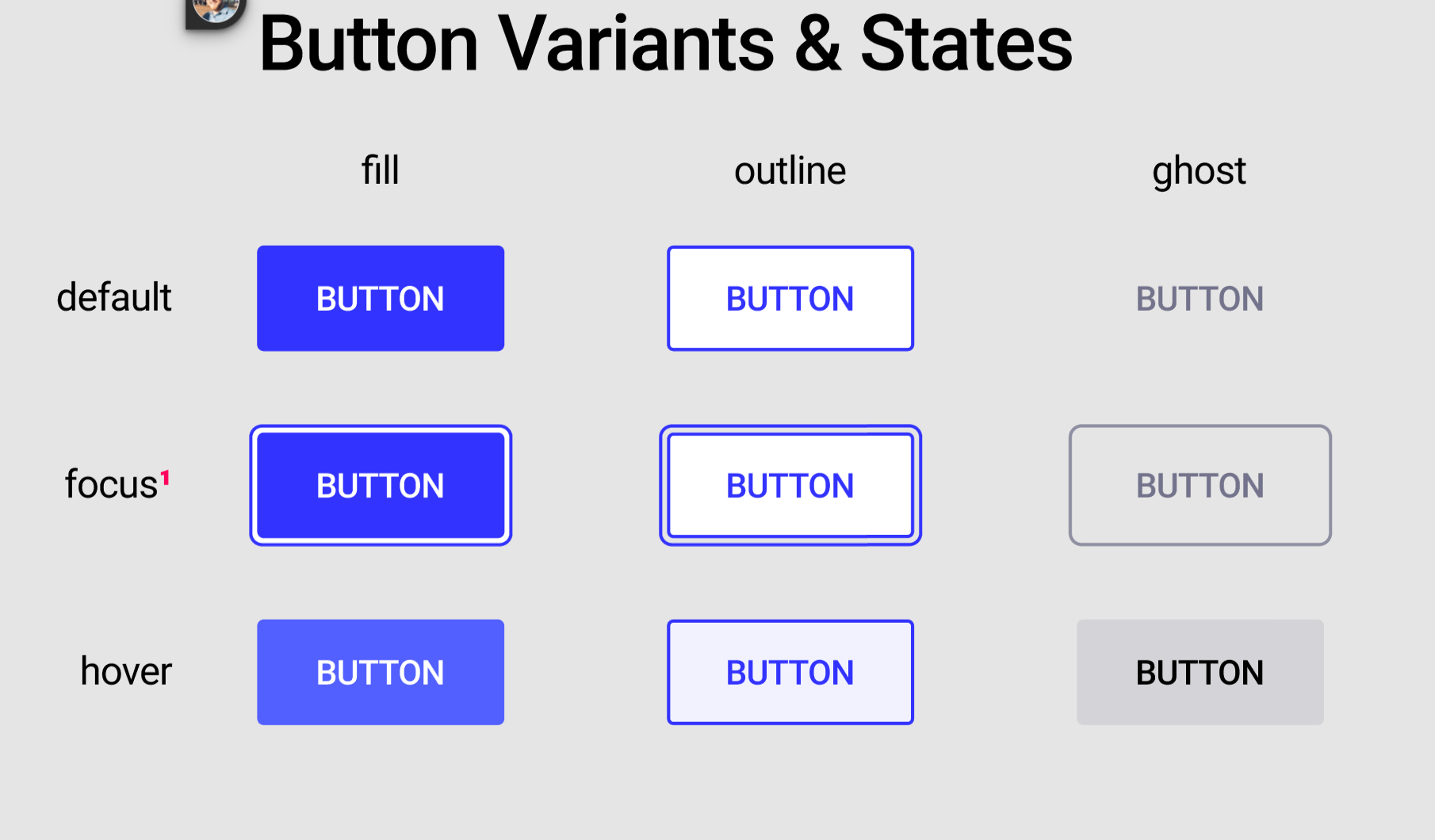Viewport: 1435px width, 840px height.
Task: Click the "hover" row label
Action: coord(126,671)
